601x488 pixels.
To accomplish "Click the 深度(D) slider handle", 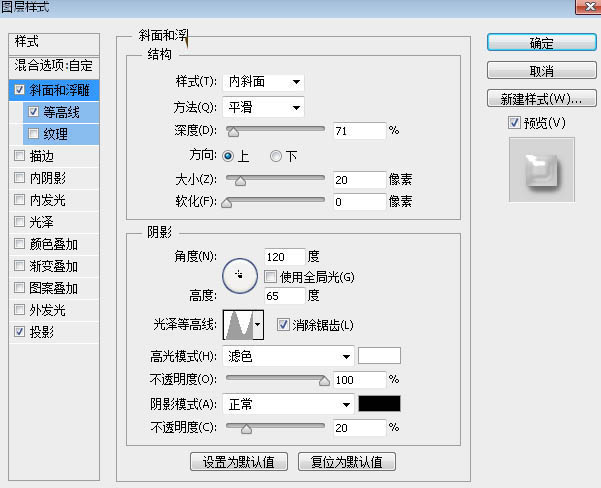I will 233,132.
